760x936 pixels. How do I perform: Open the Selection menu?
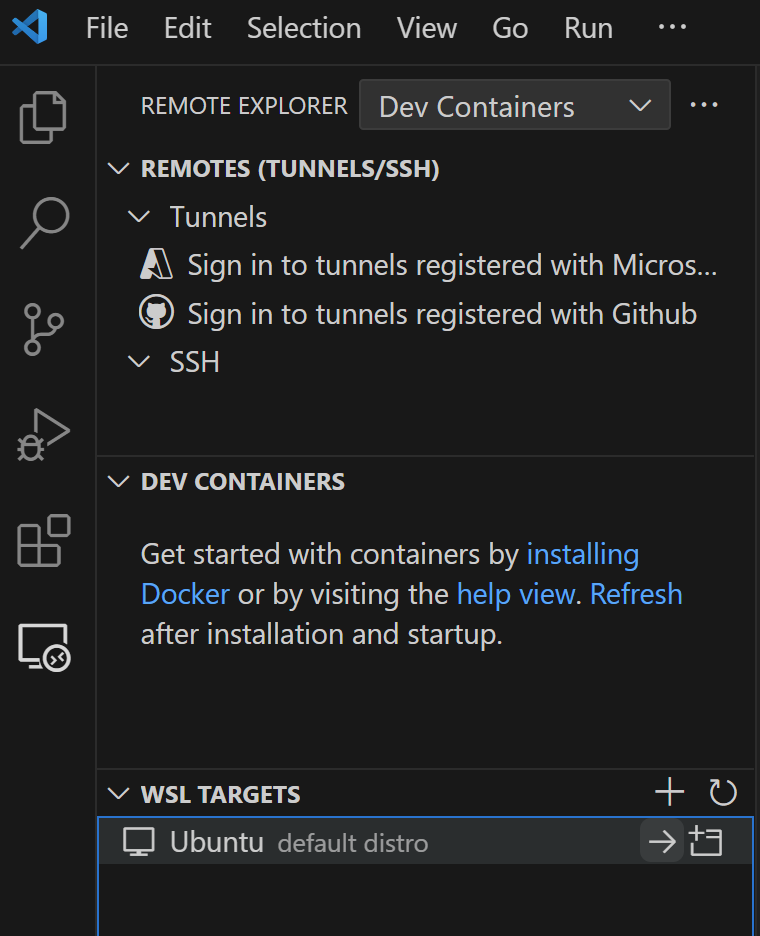304,28
